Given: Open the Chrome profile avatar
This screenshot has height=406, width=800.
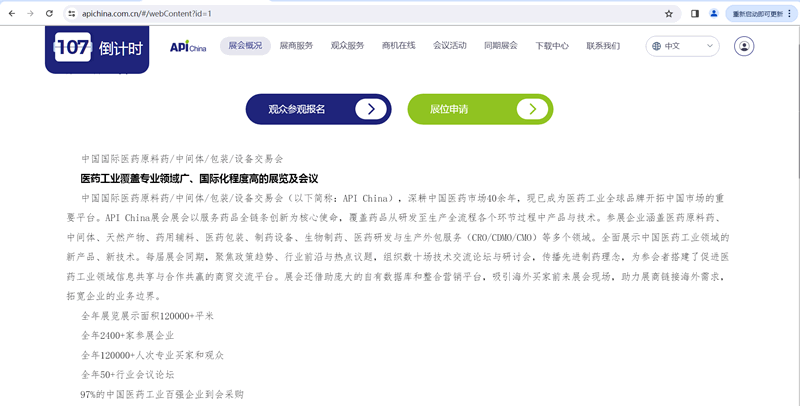Looking at the screenshot, I should pyautogui.click(x=714, y=14).
